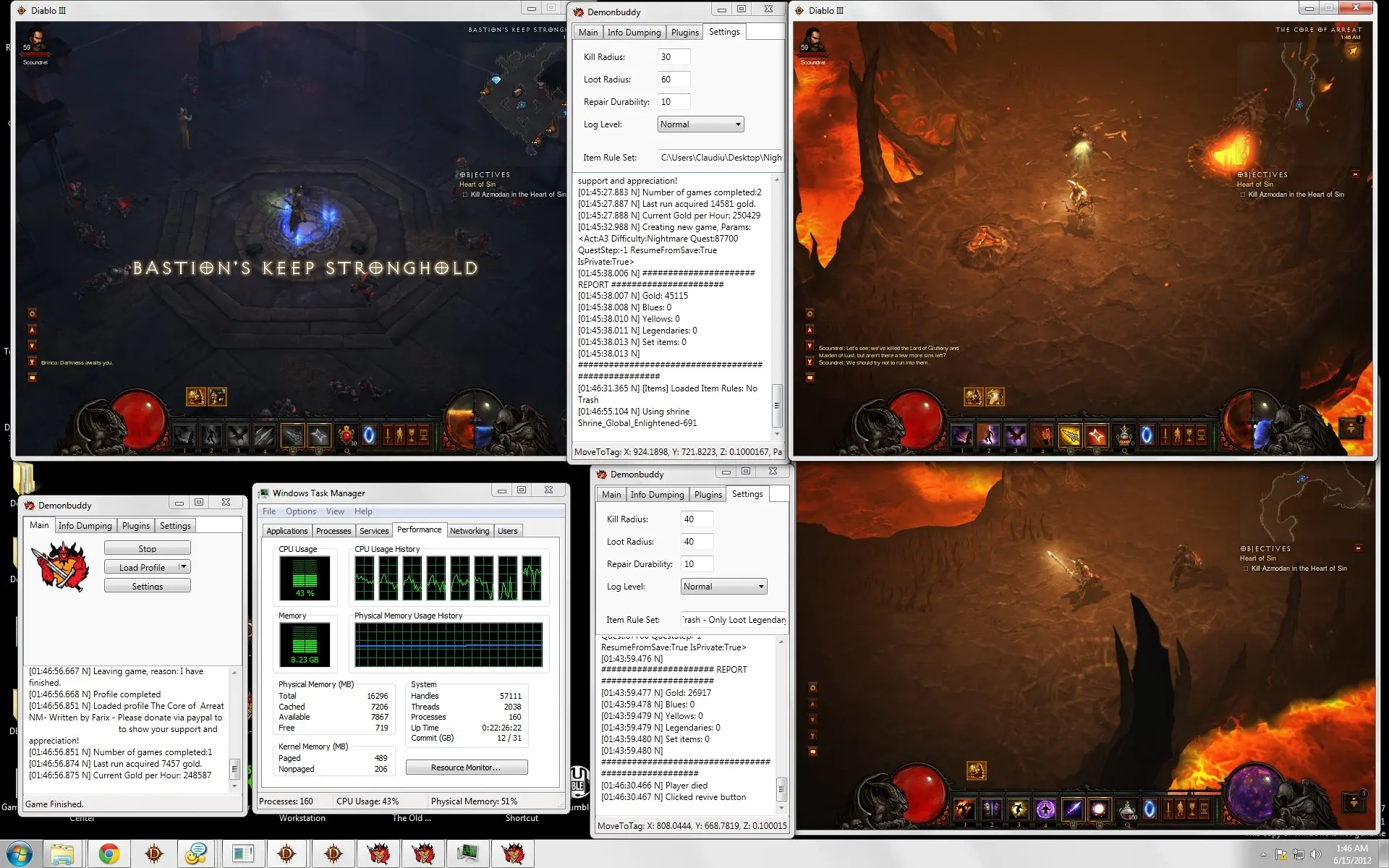
Task: Open the Services tab in Task Manager
Action: coord(374,531)
